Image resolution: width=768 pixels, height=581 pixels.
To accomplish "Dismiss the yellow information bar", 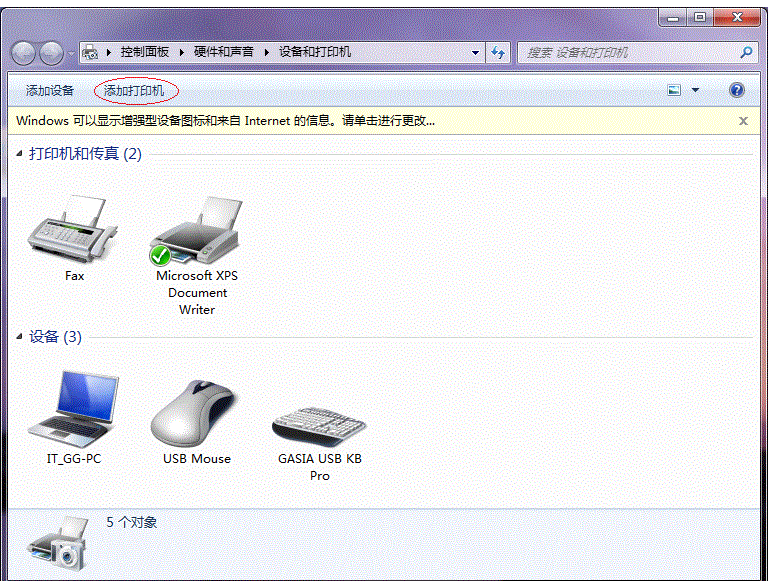I will pyautogui.click(x=743, y=120).
